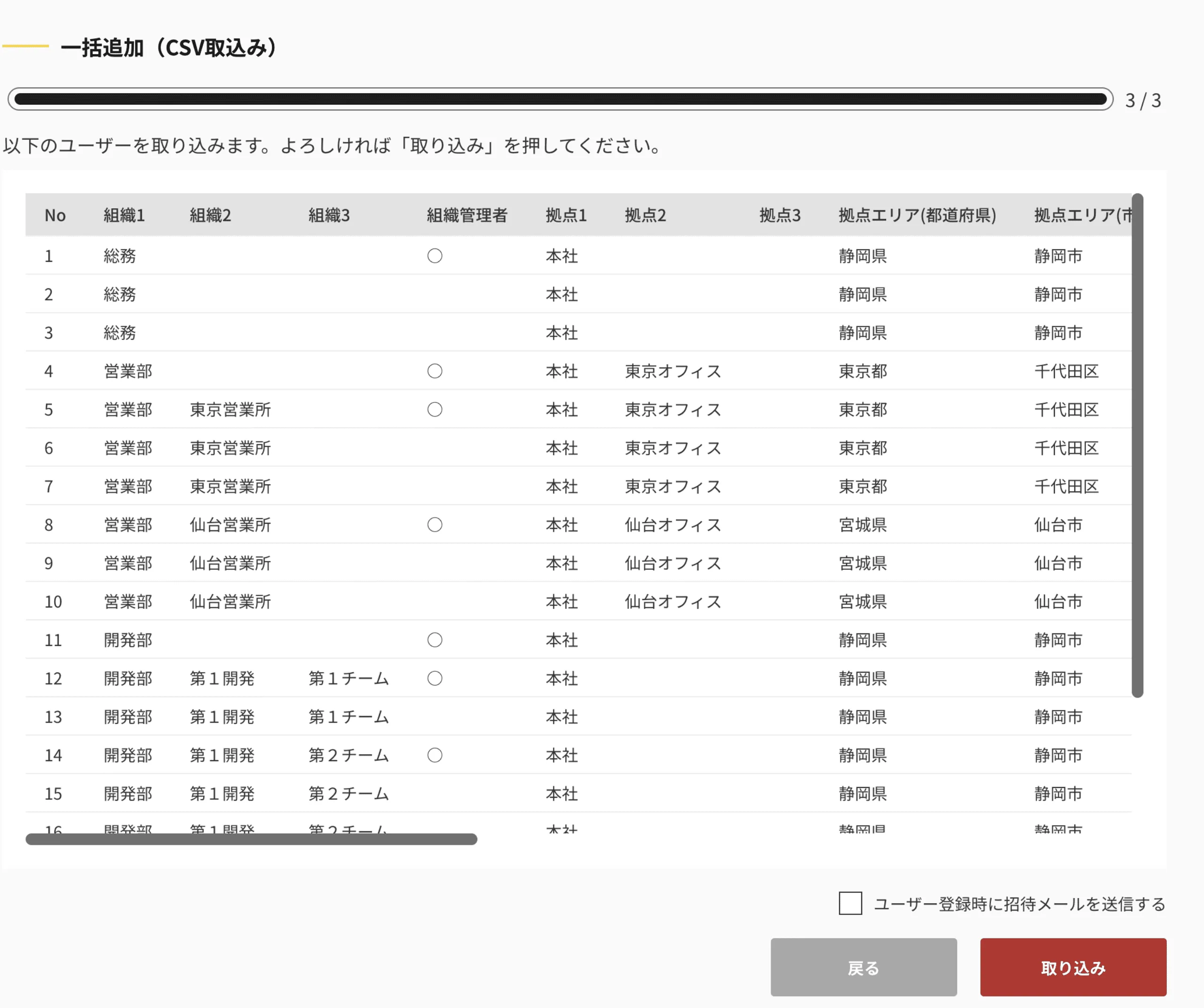Click the 組織1 column header
Viewport: 1204px width, 1008px height.
coord(126,215)
